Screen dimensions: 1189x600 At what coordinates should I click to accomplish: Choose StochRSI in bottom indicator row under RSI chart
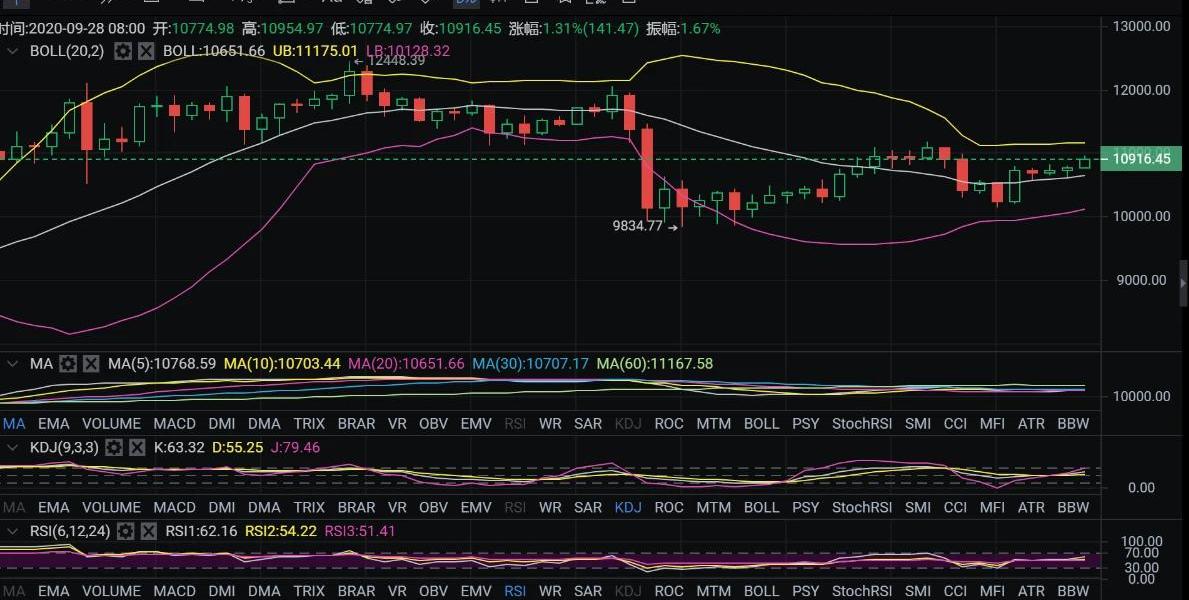coord(862,591)
